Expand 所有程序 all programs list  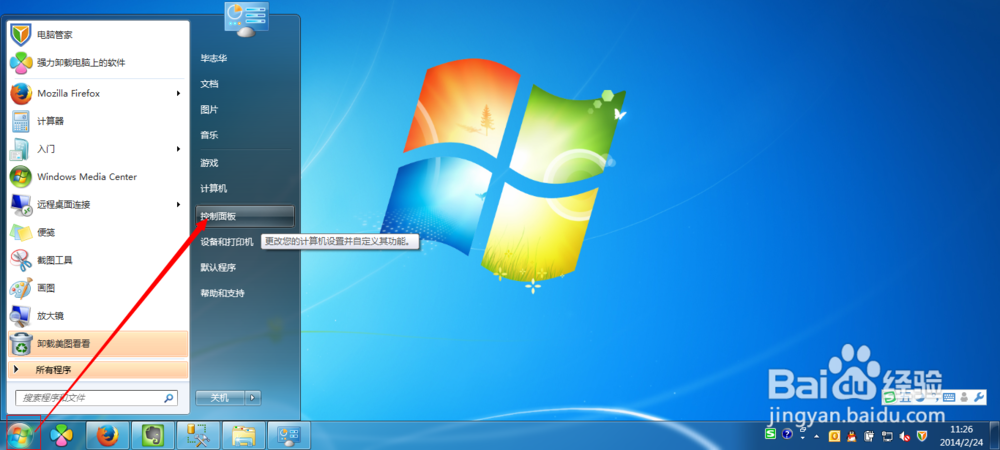click(x=98, y=370)
